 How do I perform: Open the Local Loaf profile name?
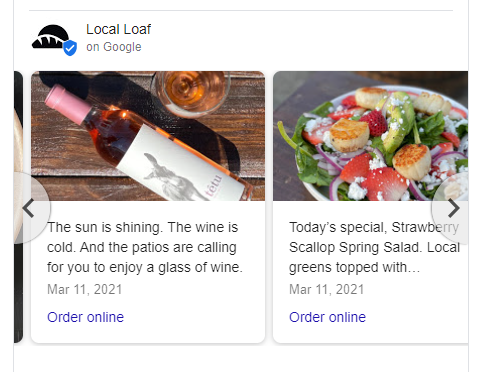[x=118, y=29]
